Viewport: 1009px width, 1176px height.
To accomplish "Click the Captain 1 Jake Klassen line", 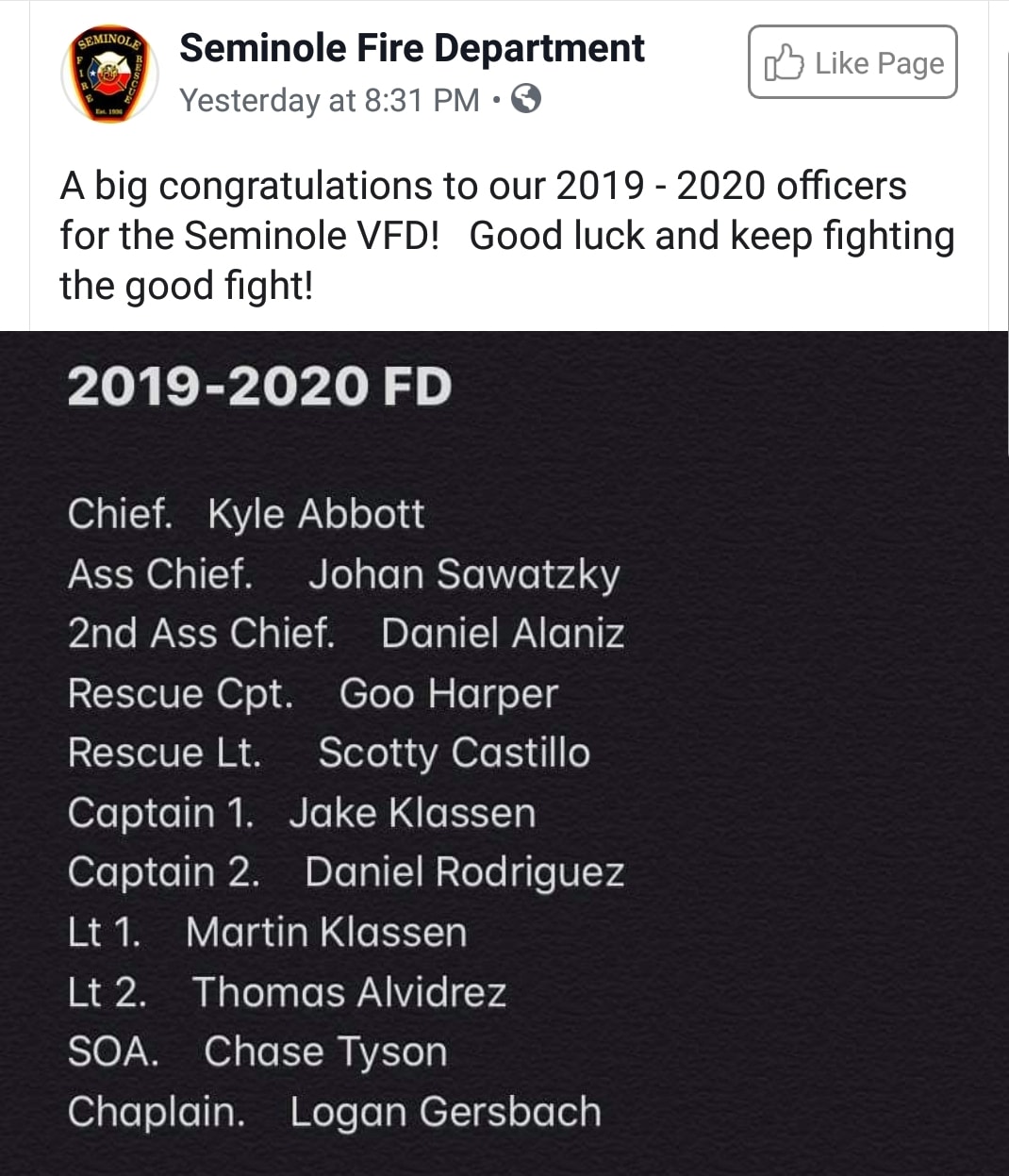I will [302, 813].
